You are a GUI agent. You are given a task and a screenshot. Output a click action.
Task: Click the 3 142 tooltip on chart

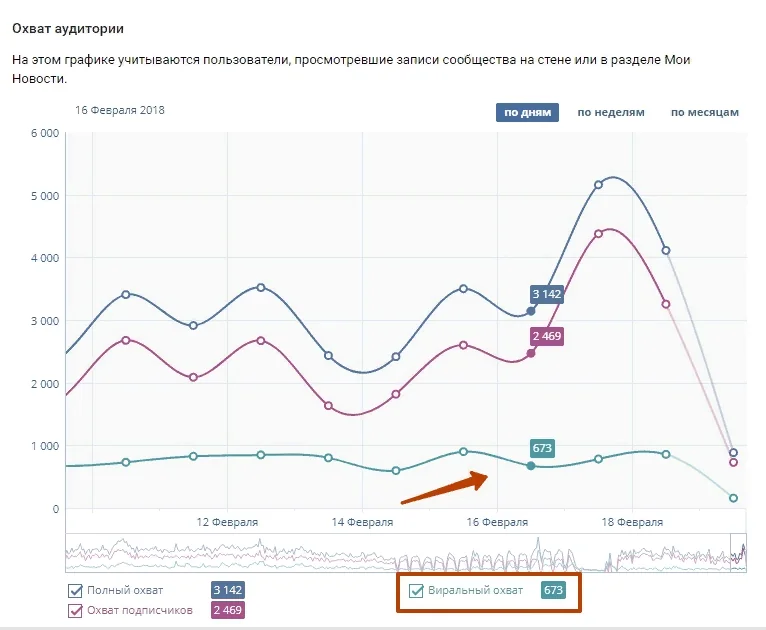(x=547, y=294)
